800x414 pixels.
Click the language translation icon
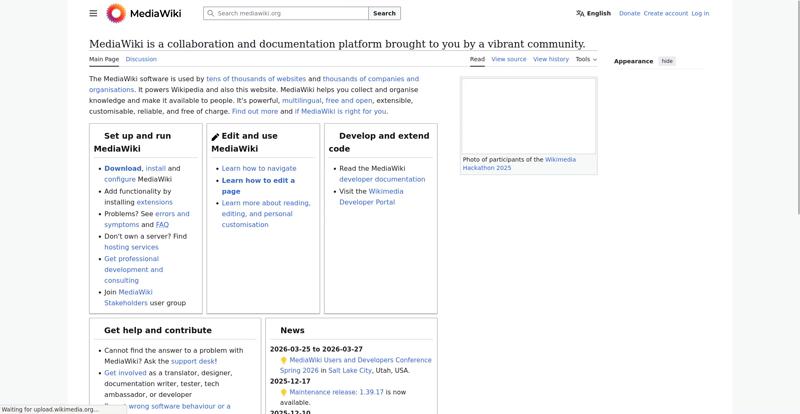pyautogui.click(x=580, y=13)
